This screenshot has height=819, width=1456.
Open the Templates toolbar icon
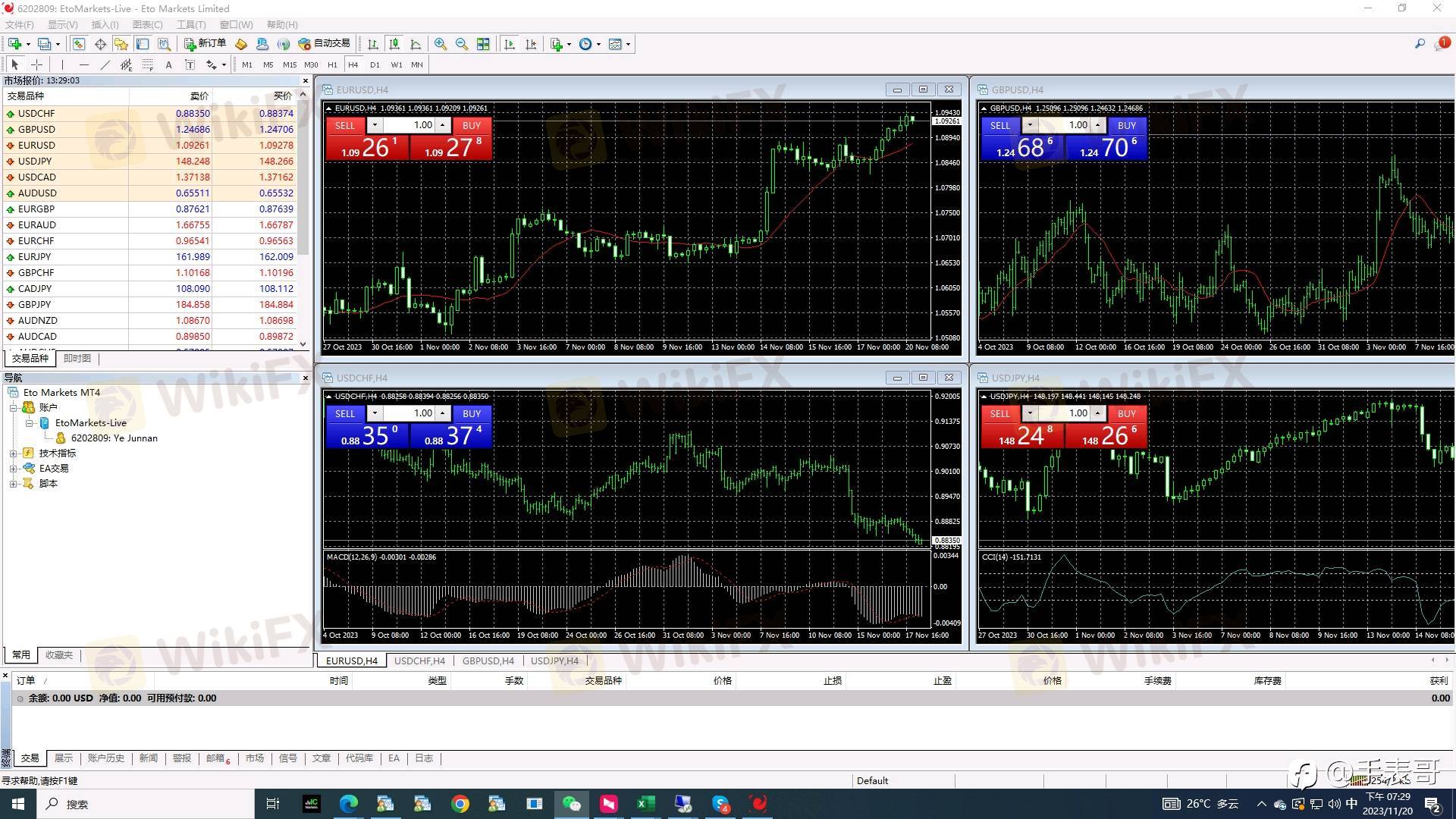click(615, 44)
